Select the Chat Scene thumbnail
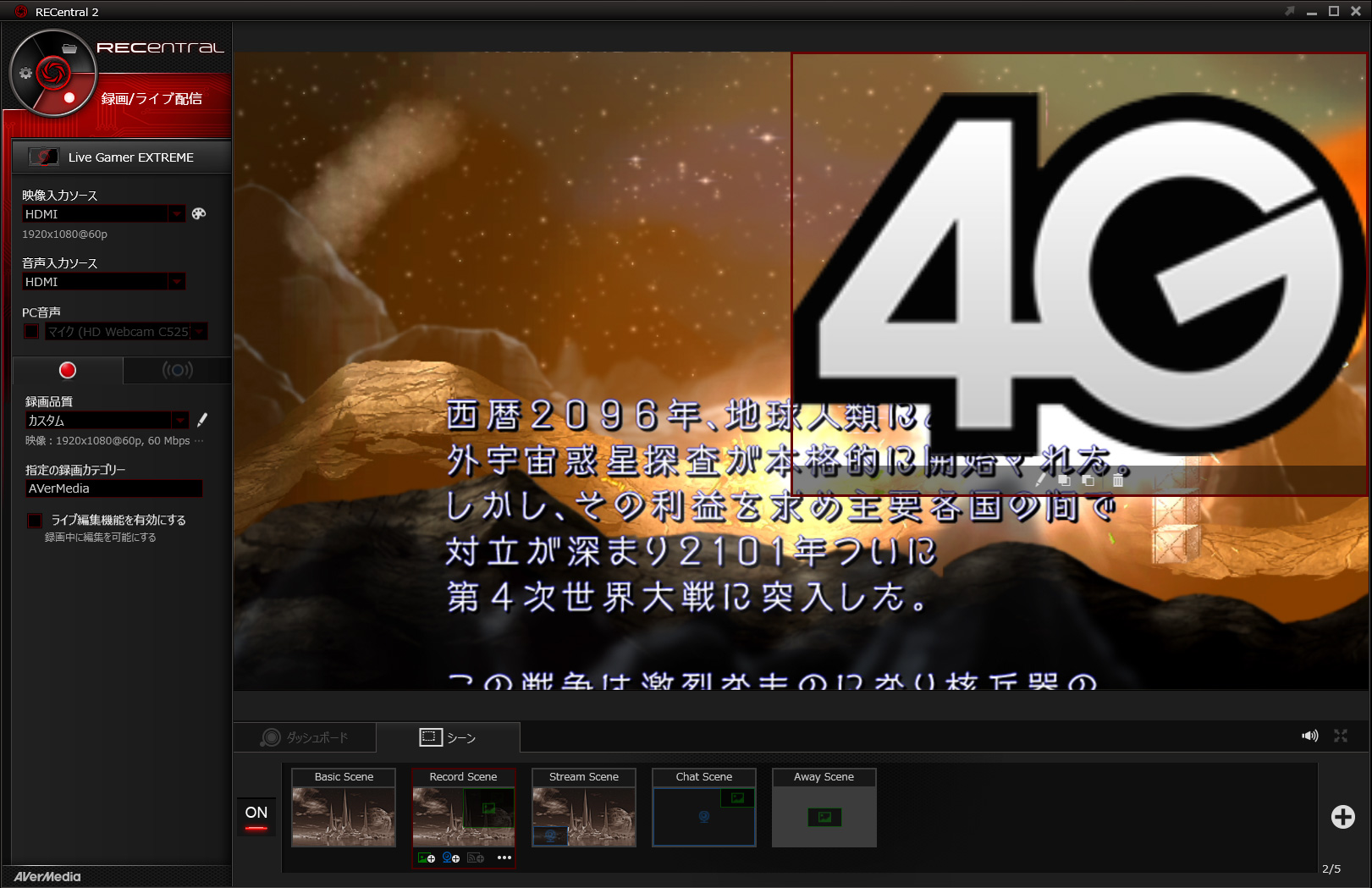Viewport: 1372px width, 888px height. tap(704, 808)
